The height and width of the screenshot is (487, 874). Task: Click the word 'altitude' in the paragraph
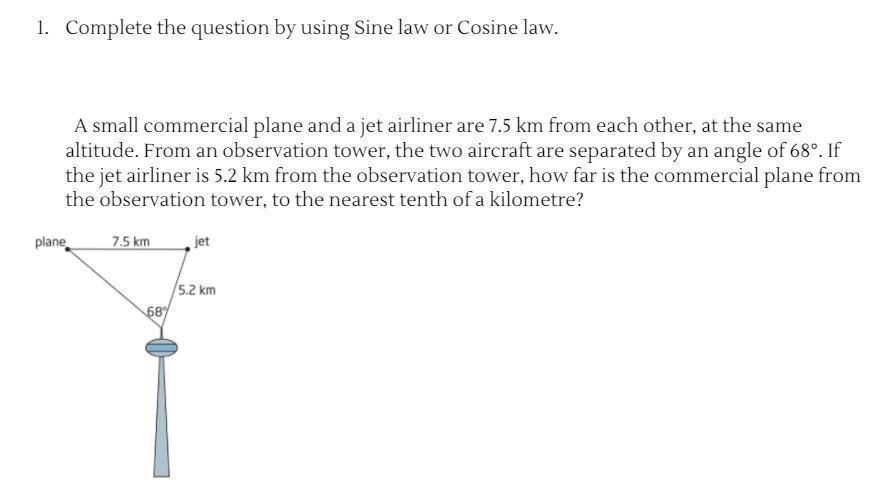click(x=99, y=150)
